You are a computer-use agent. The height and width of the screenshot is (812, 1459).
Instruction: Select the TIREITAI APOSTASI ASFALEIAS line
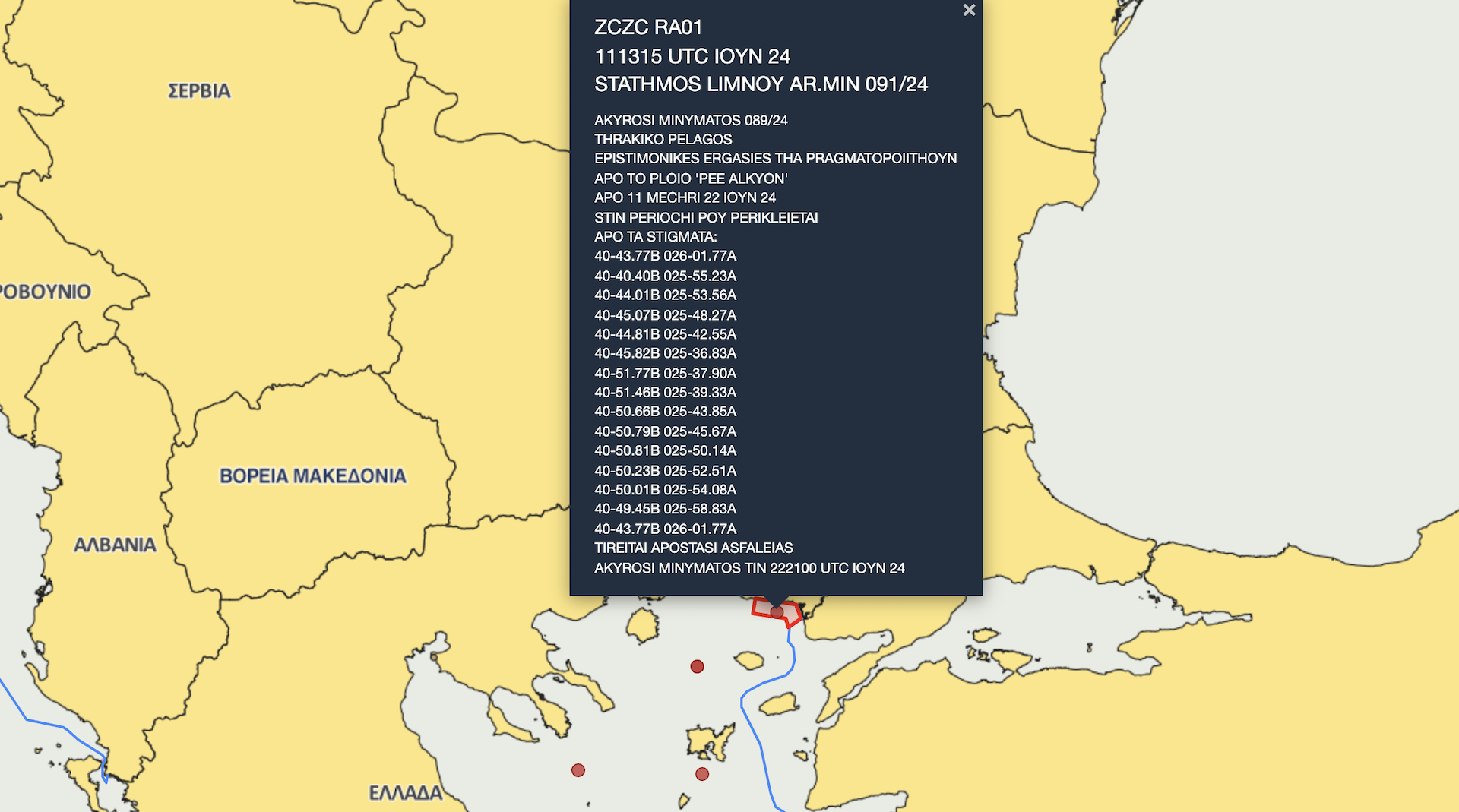694,548
